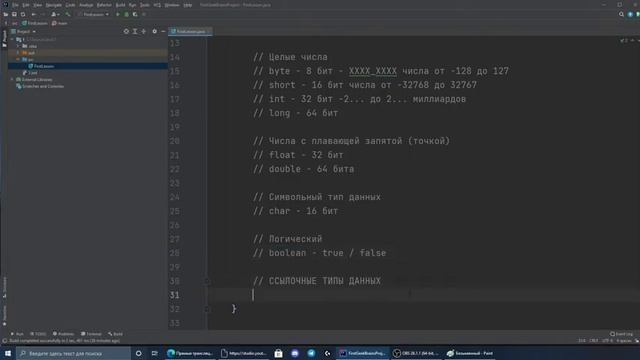Click the Debug bug icon
The image size is (640, 360).
(x=126, y=14)
